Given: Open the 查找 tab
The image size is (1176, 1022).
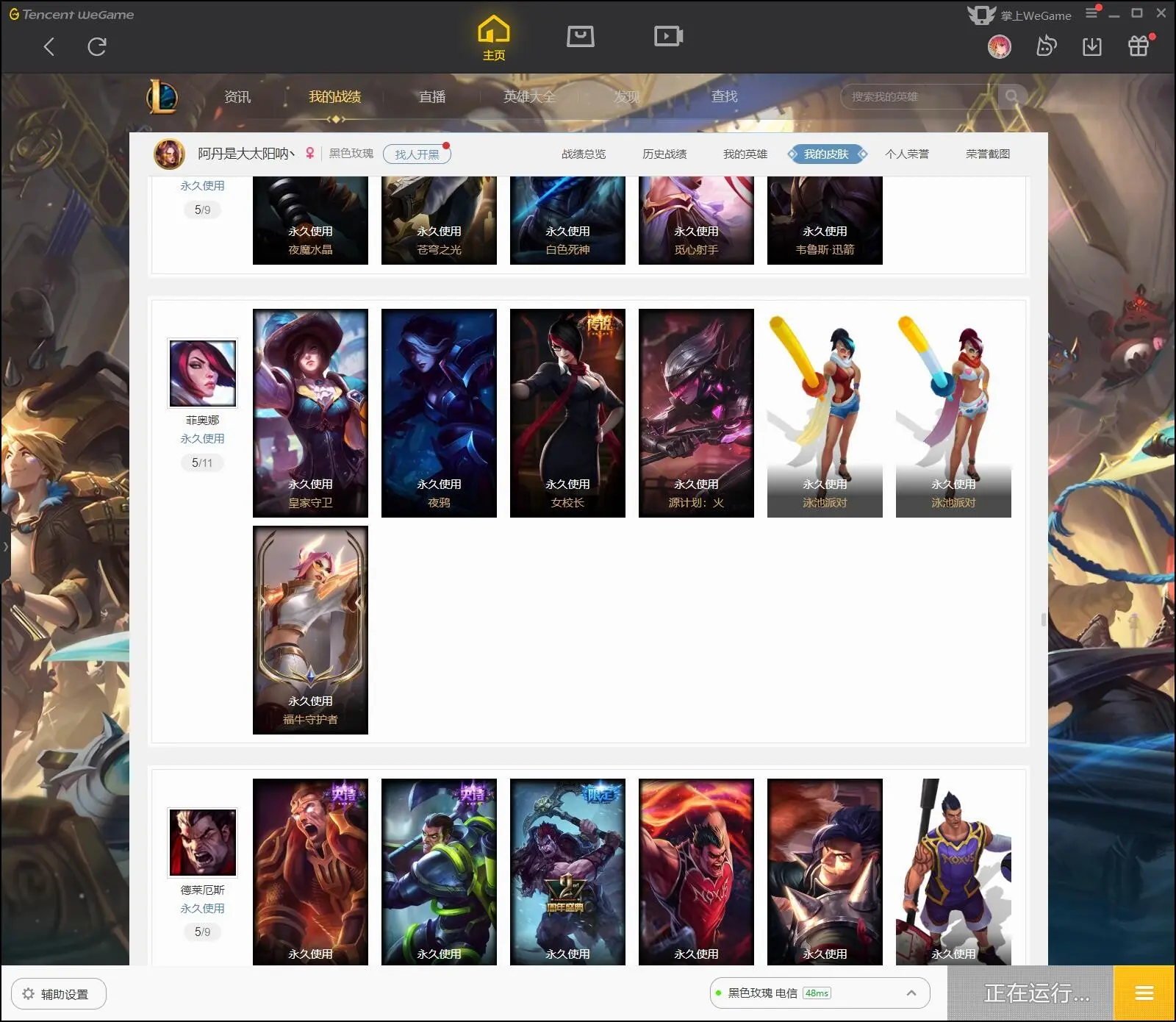Looking at the screenshot, I should (x=724, y=96).
